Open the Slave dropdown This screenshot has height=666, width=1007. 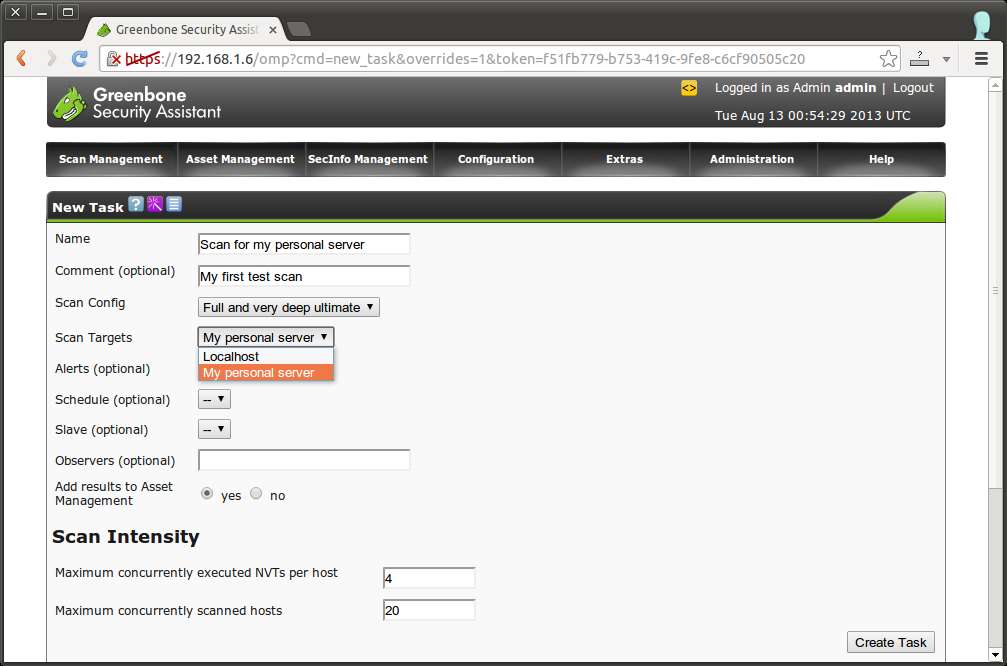coord(214,429)
